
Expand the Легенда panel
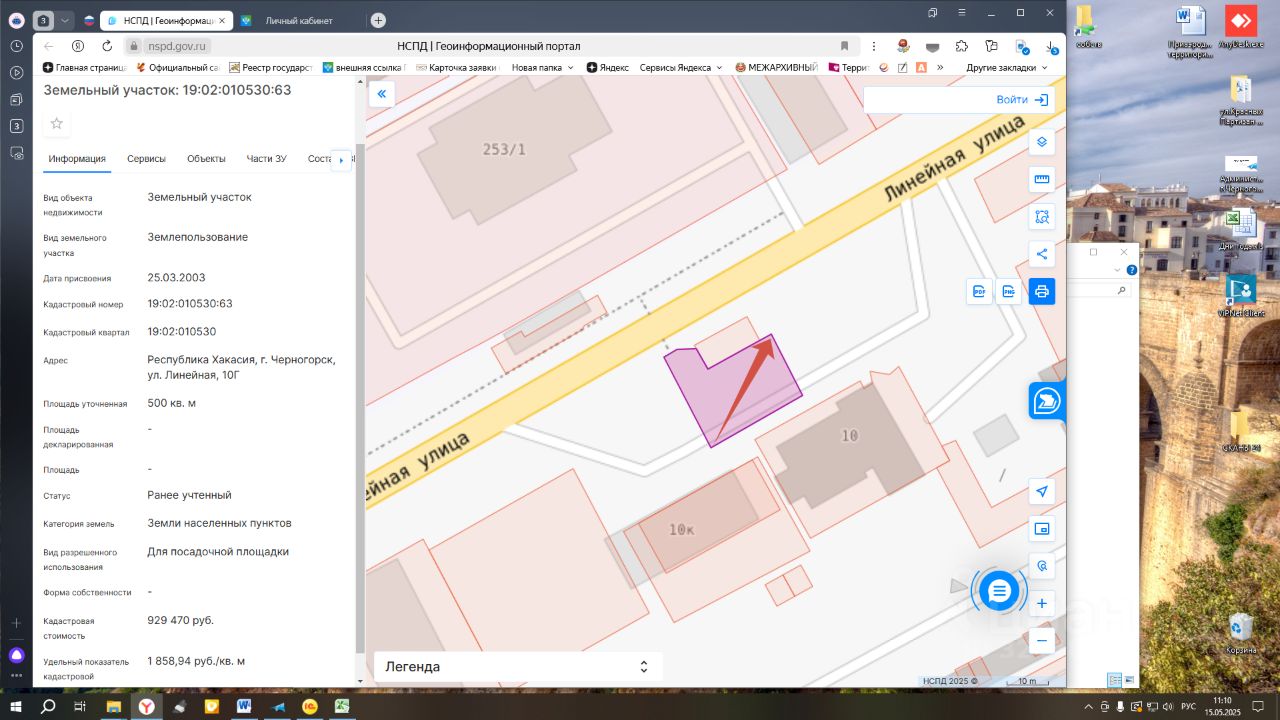tap(517, 666)
